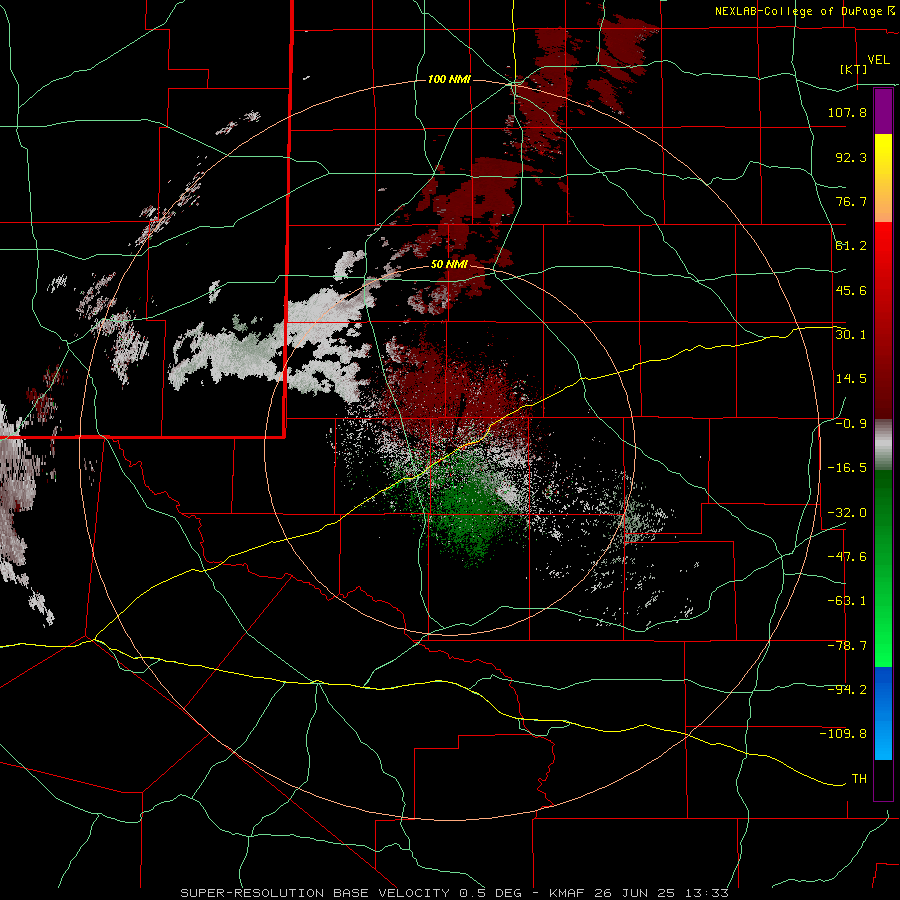Click the 61.2 velocity scale value
Screen dimensions: 900x900
point(851,246)
